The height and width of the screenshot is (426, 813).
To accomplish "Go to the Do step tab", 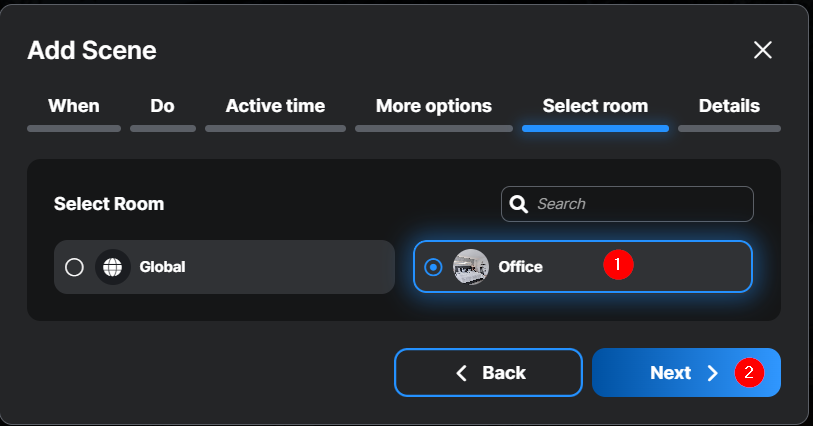I will pyautogui.click(x=163, y=106).
